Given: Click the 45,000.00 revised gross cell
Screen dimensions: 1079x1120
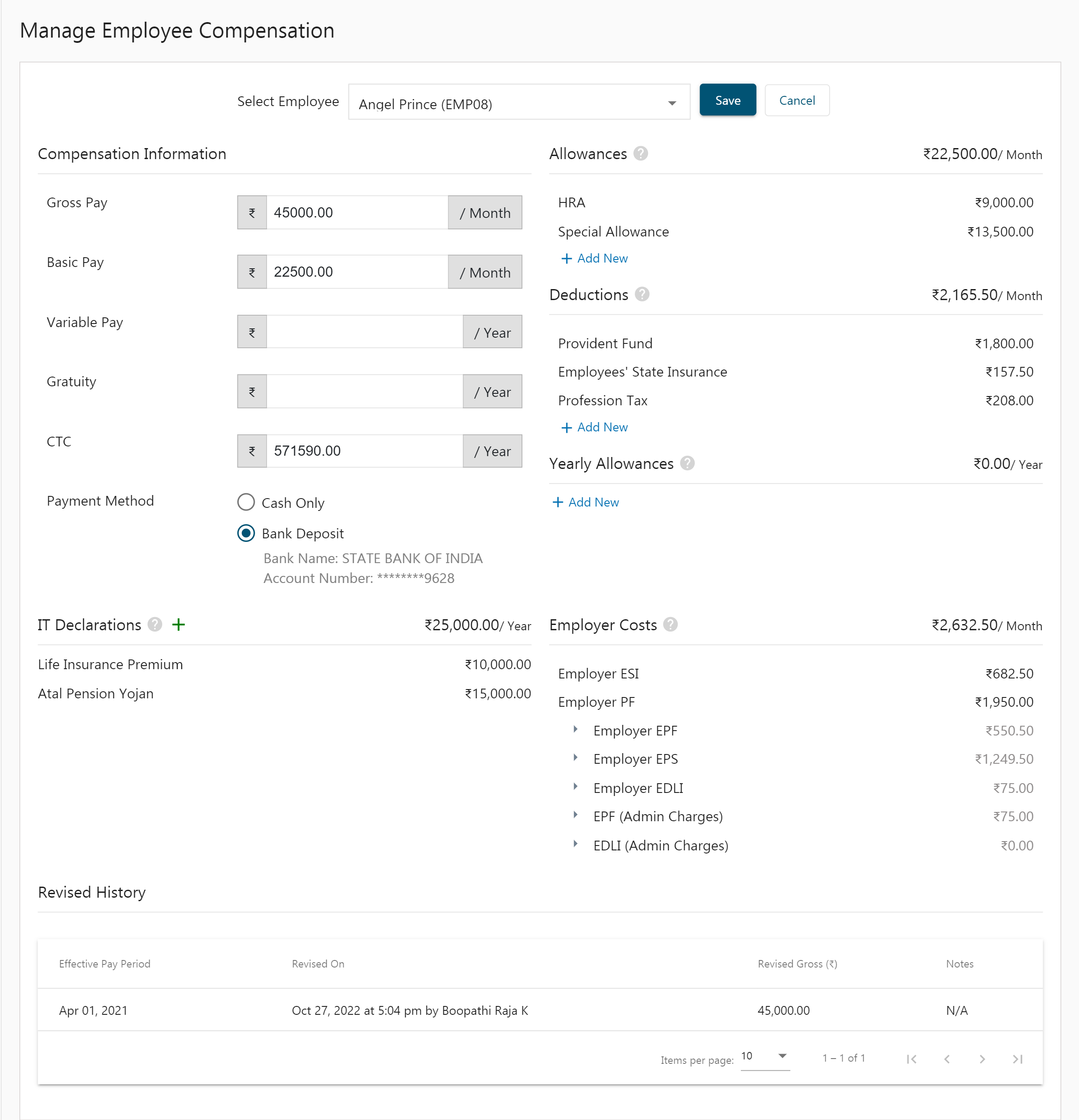Looking at the screenshot, I should 784,1010.
